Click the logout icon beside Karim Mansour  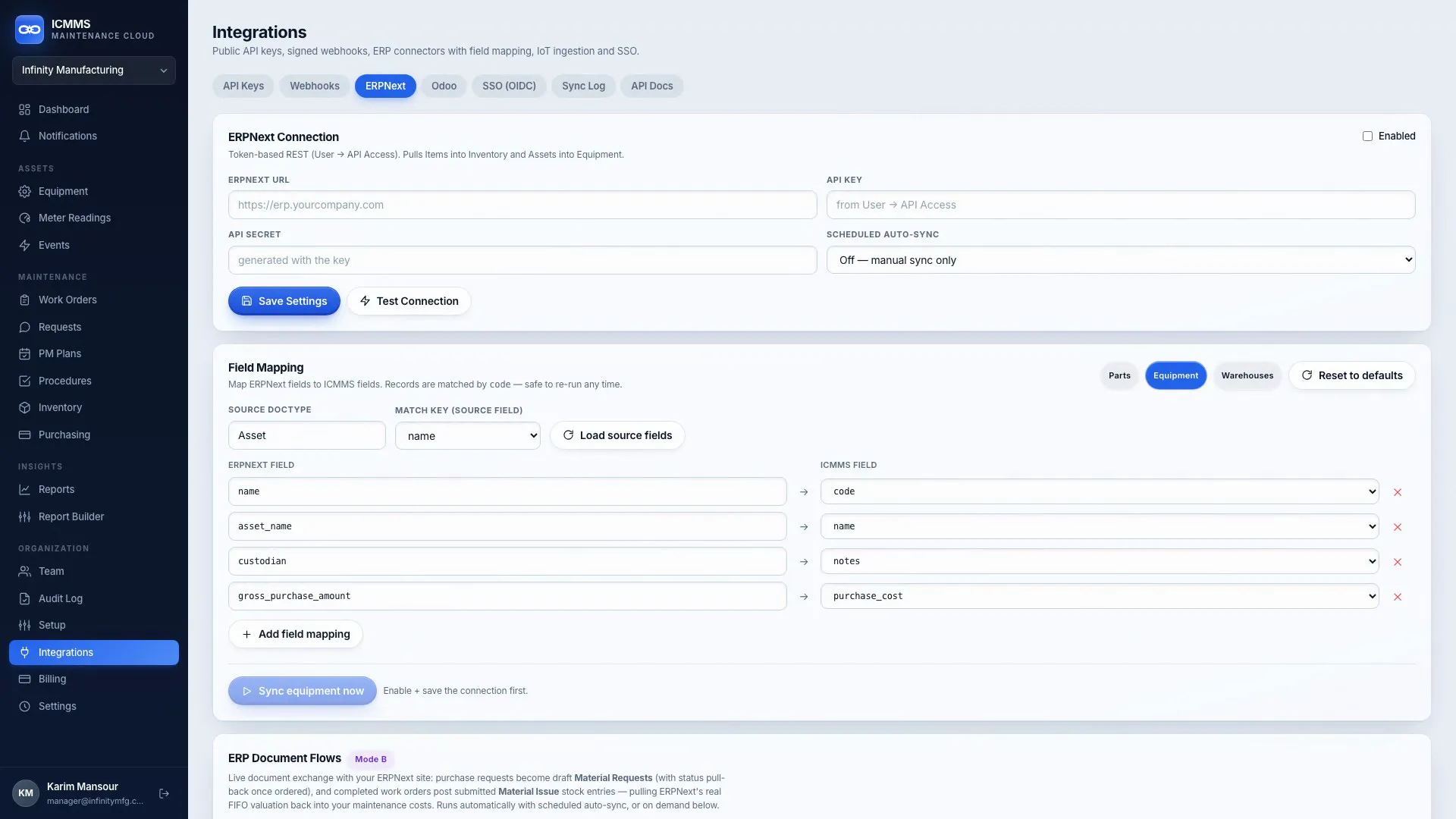tap(164, 794)
